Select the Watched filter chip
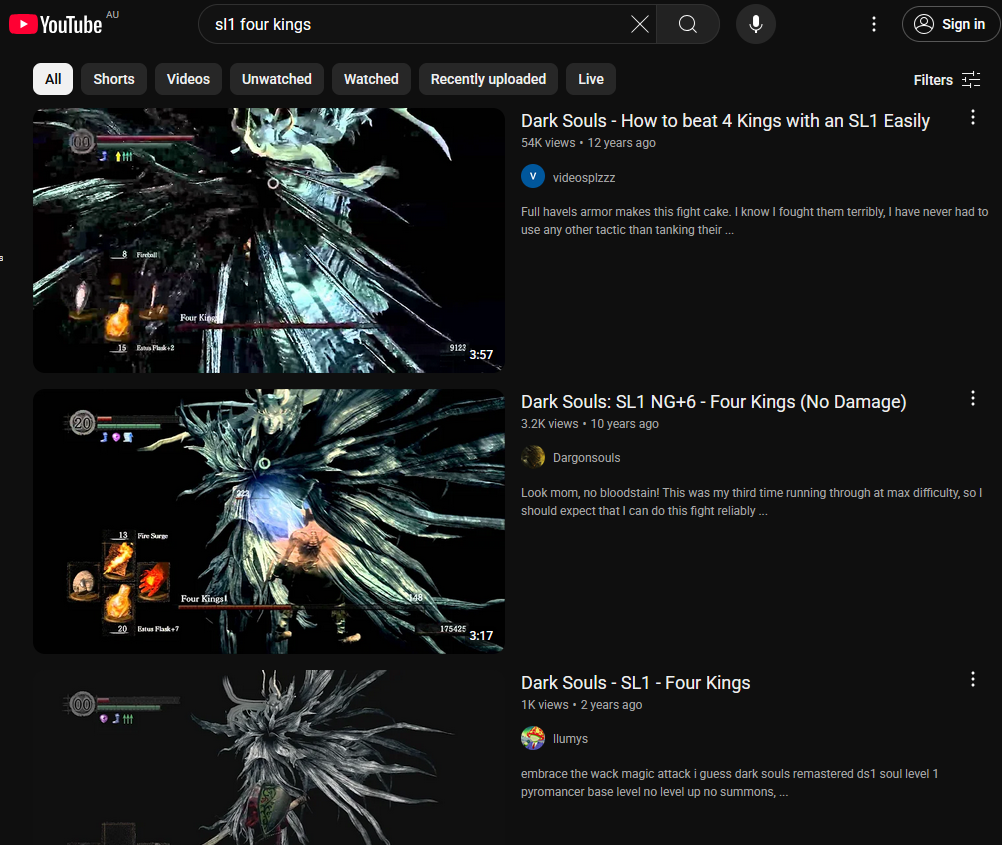 click(371, 79)
